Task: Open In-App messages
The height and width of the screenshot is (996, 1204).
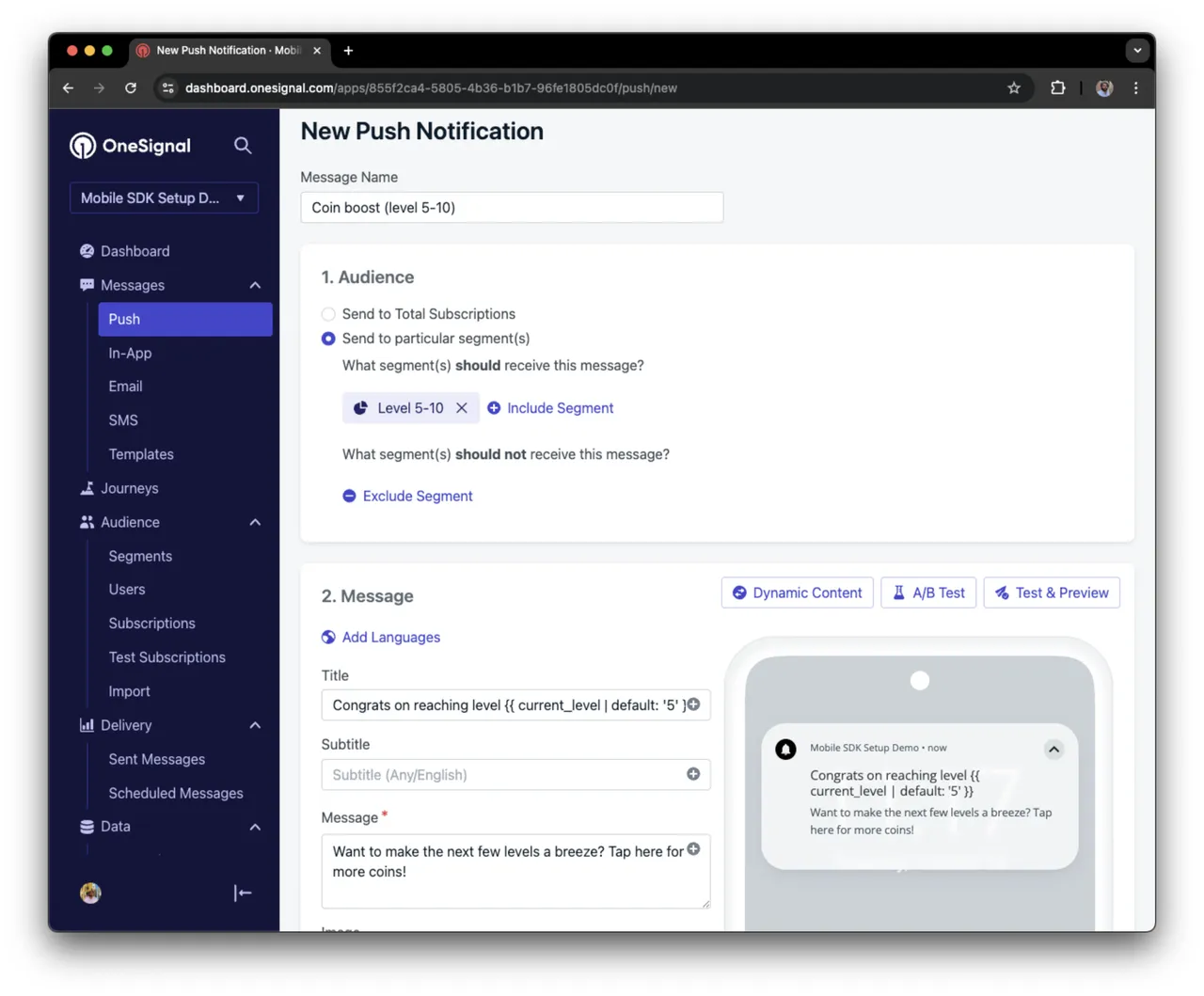Action: point(130,353)
